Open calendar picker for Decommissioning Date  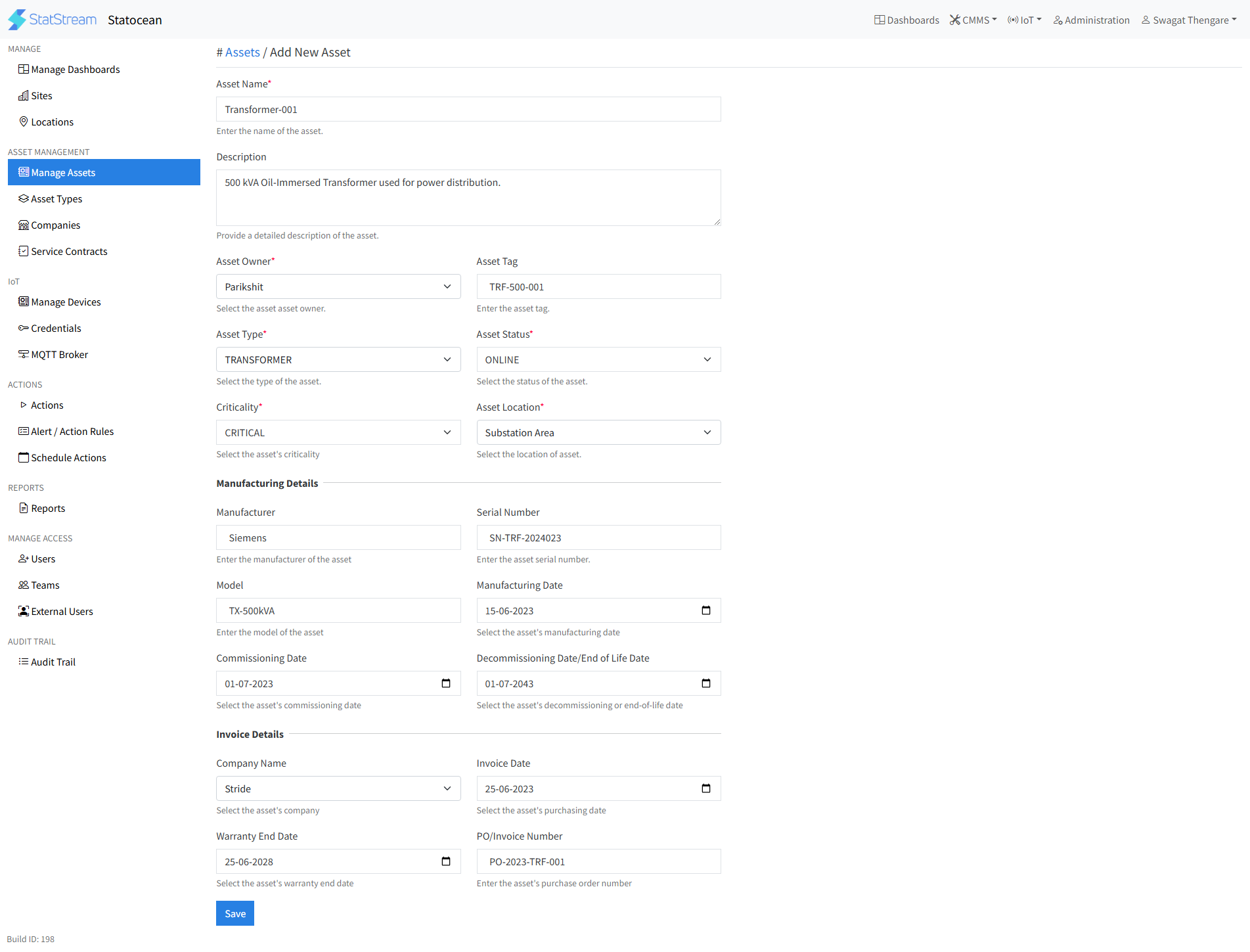point(706,683)
